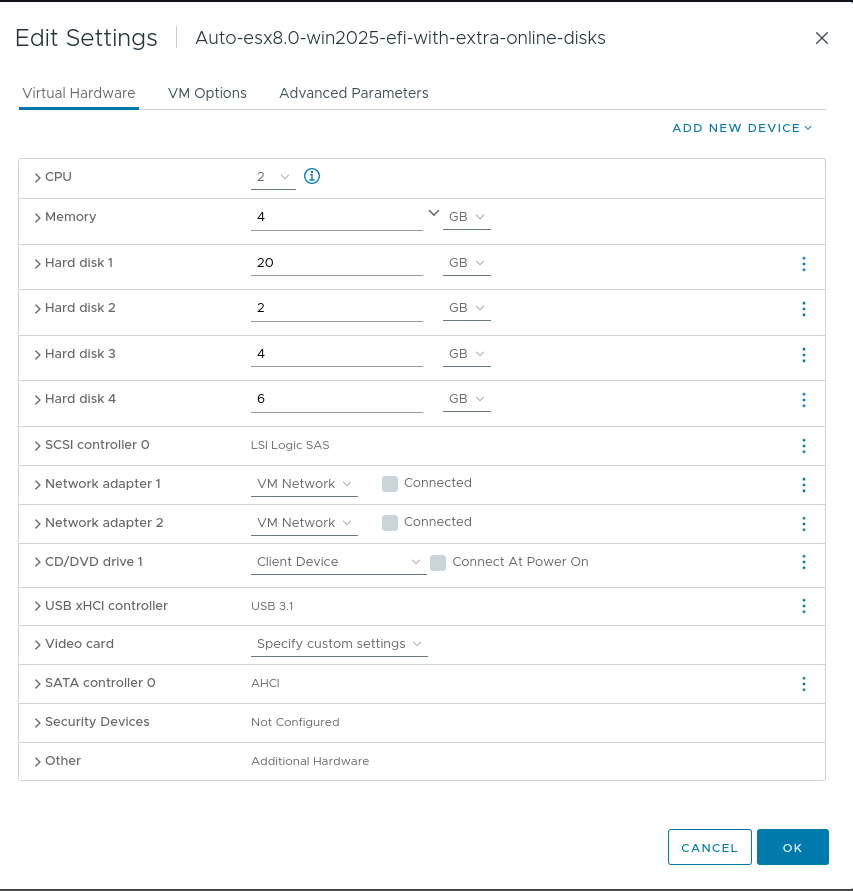Open the Video card settings dropdown

click(339, 644)
